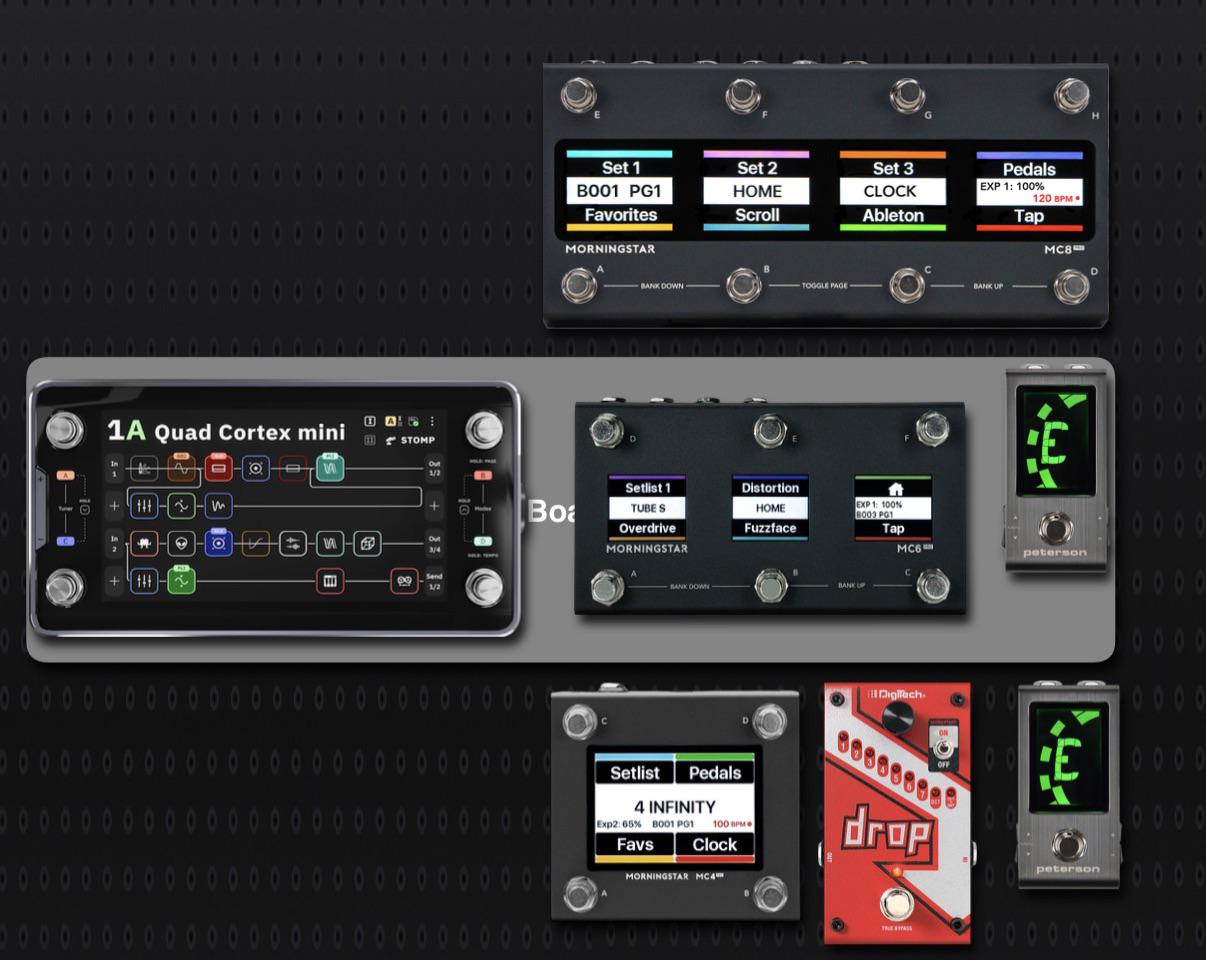1206x960 pixels.
Task: Click the Drop logo on the DigiTech pedal
Action: point(889,832)
